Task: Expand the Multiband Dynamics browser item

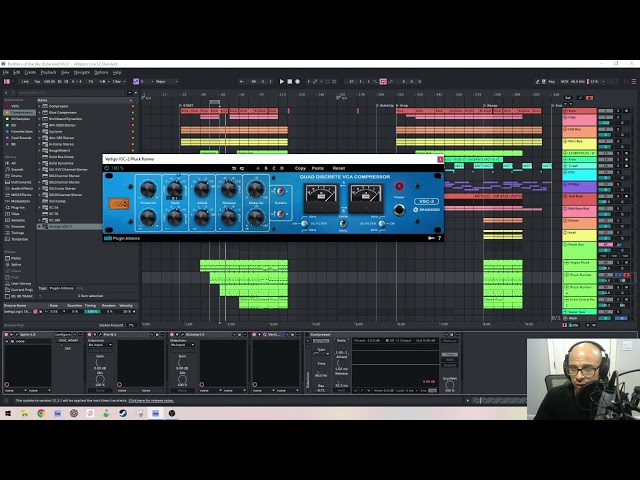Action: (x=40, y=119)
